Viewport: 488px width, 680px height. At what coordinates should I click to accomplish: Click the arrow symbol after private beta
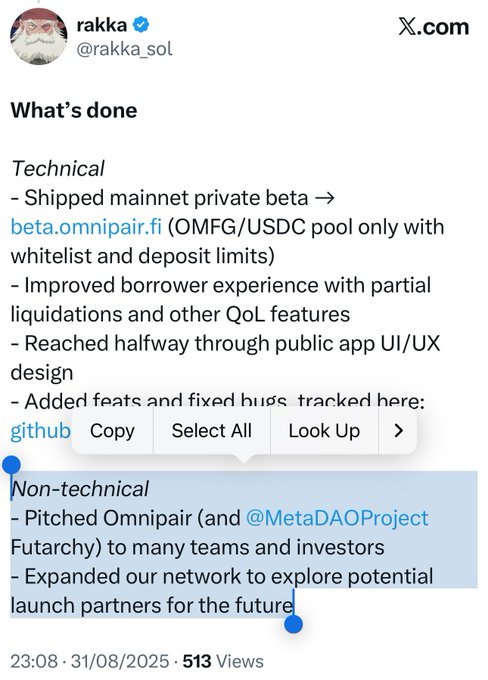click(x=324, y=198)
